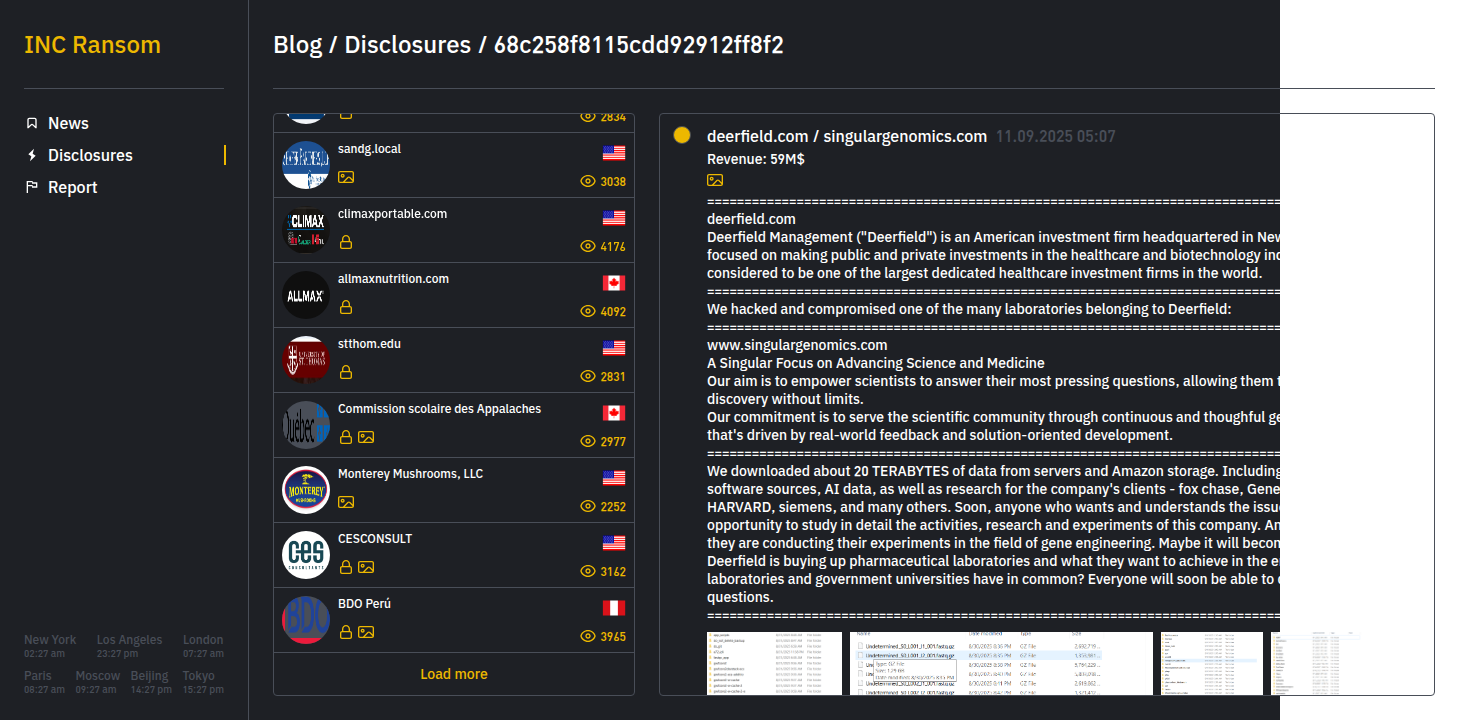Click the lock icon under CESCONSULT
Image resolution: width=1459 pixels, height=720 pixels.
coord(346,567)
